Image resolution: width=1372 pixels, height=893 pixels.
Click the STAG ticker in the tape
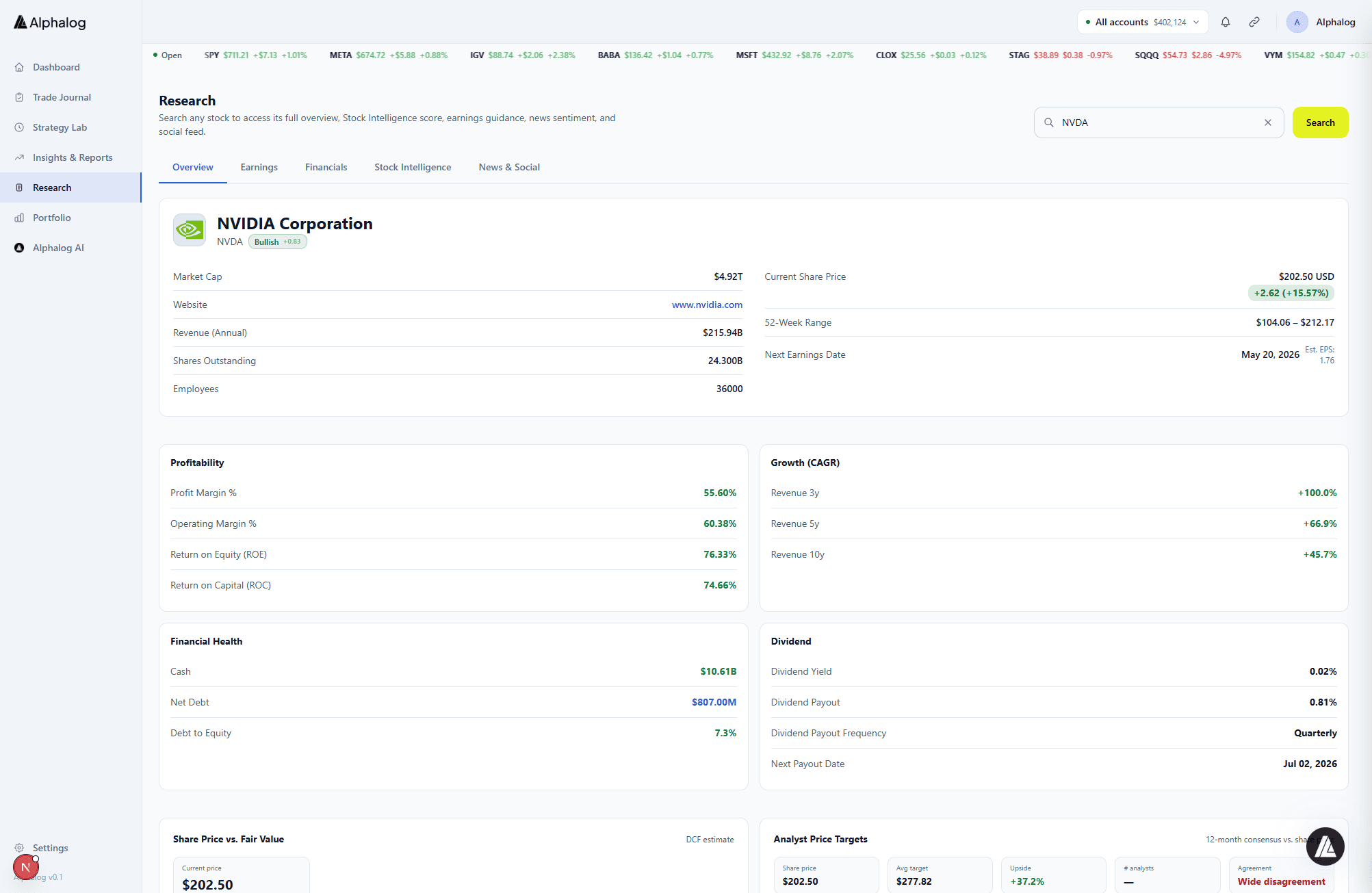(1060, 55)
